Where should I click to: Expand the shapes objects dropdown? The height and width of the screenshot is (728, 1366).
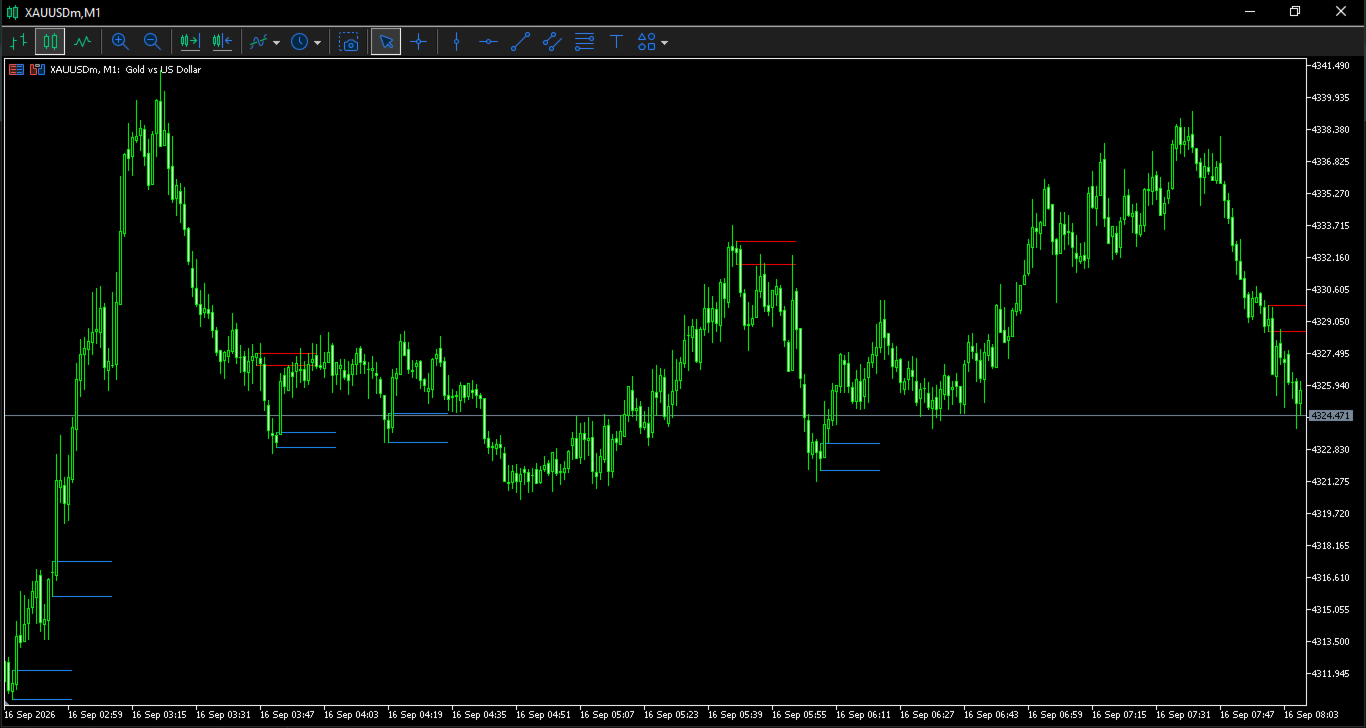pos(653,42)
